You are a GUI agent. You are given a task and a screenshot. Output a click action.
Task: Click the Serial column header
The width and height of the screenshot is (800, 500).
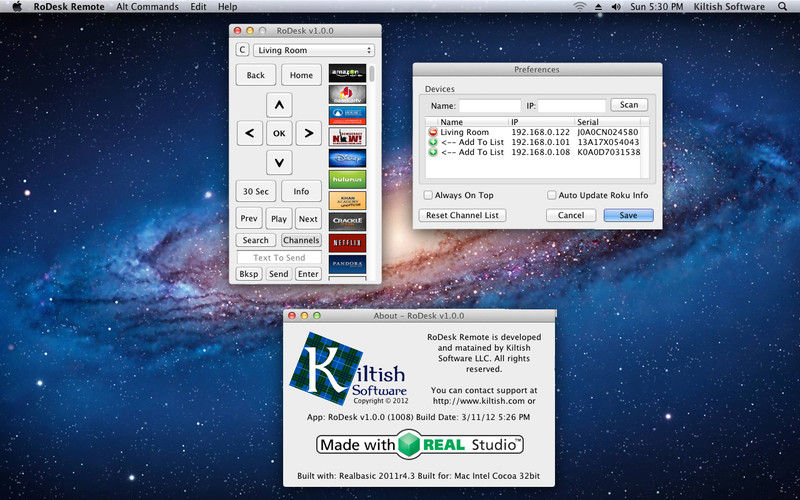point(607,122)
